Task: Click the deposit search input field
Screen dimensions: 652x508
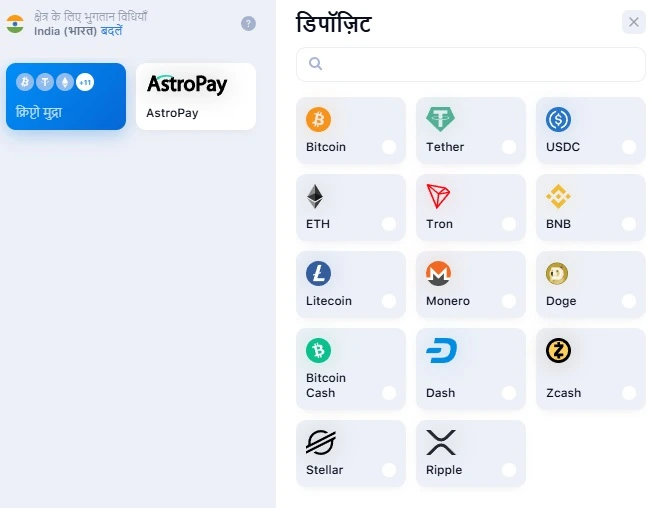Action: tap(470, 64)
